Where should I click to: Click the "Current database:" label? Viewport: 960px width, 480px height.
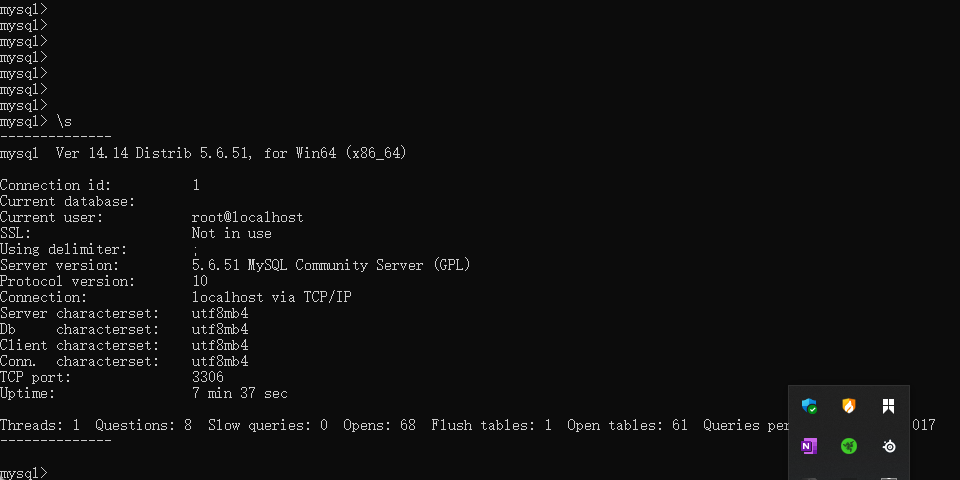pos(67,201)
